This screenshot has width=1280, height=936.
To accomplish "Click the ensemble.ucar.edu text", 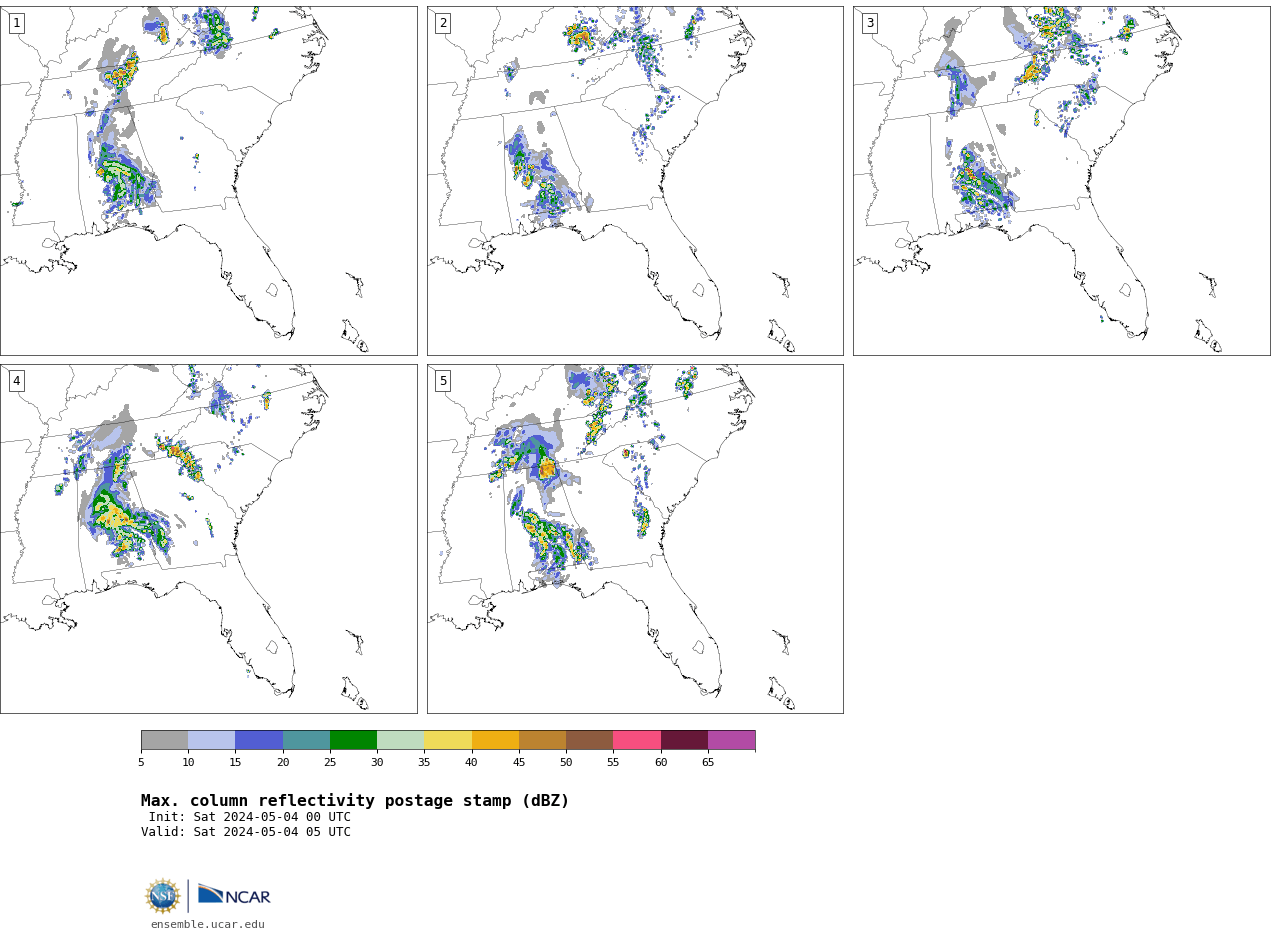I will click(208, 924).
